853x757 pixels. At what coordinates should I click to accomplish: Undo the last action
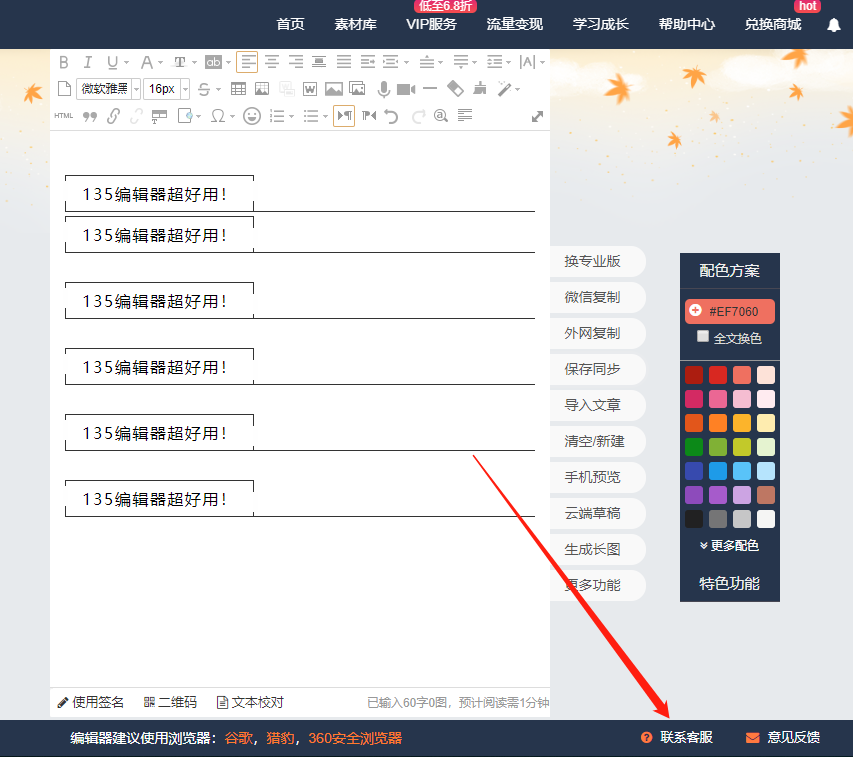click(x=391, y=116)
